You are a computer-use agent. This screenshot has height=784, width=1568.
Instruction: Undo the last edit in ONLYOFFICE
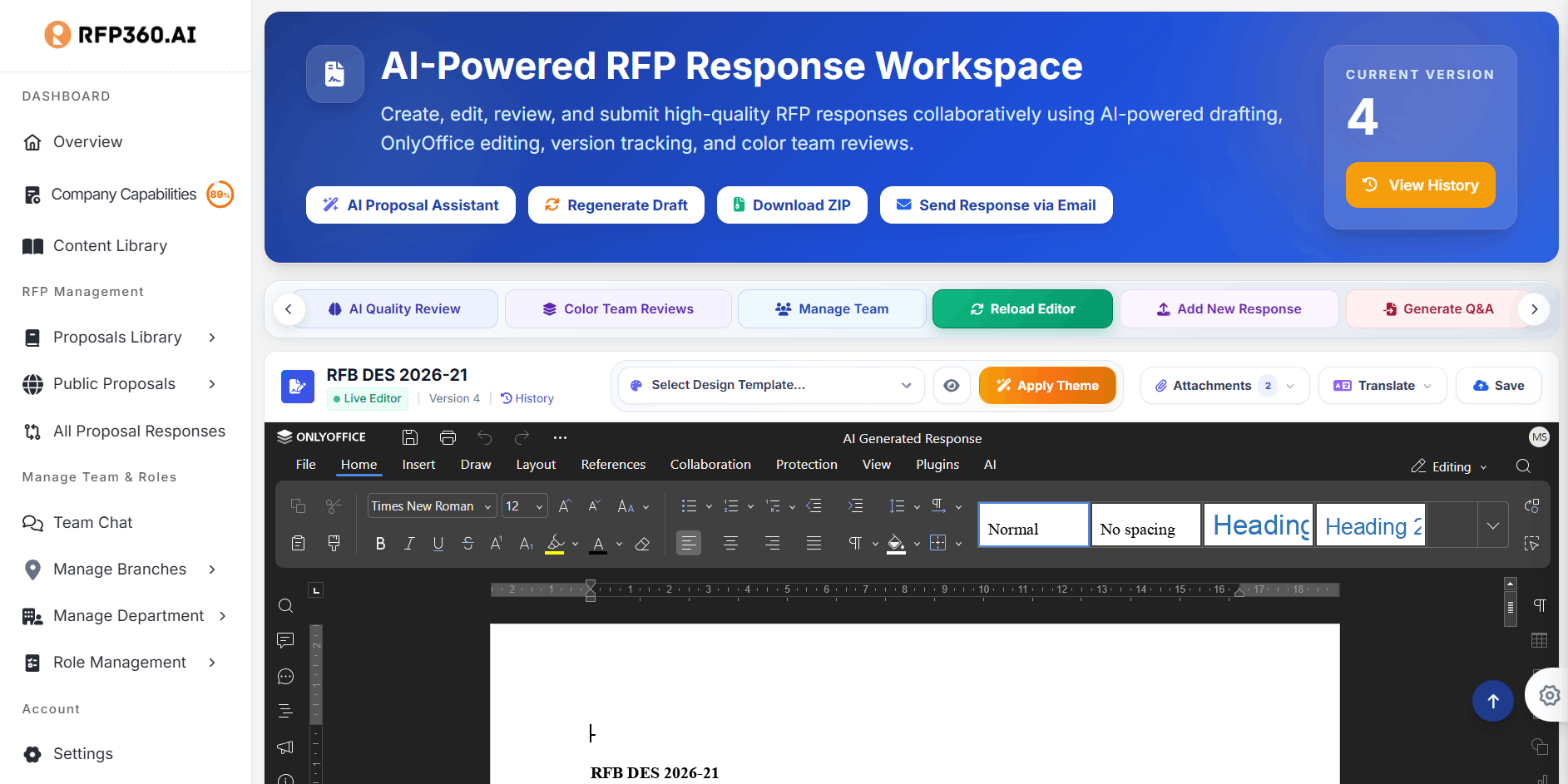click(485, 437)
